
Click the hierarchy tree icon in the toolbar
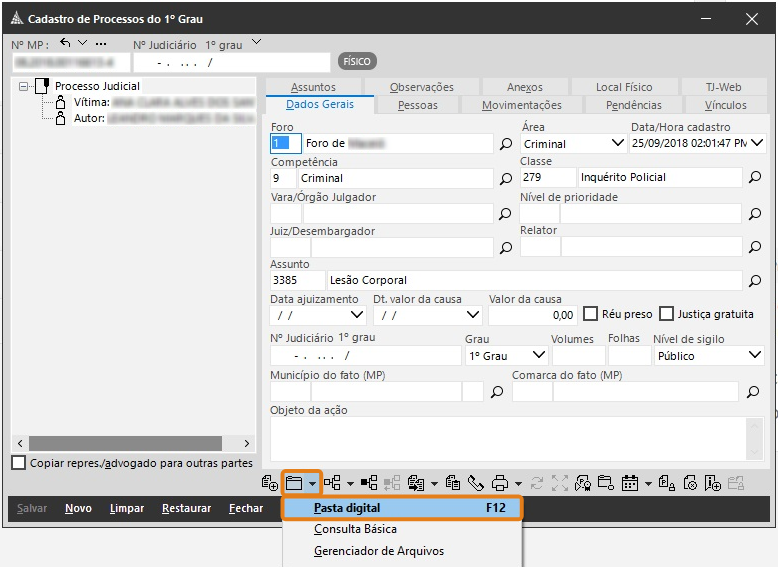click(332, 483)
